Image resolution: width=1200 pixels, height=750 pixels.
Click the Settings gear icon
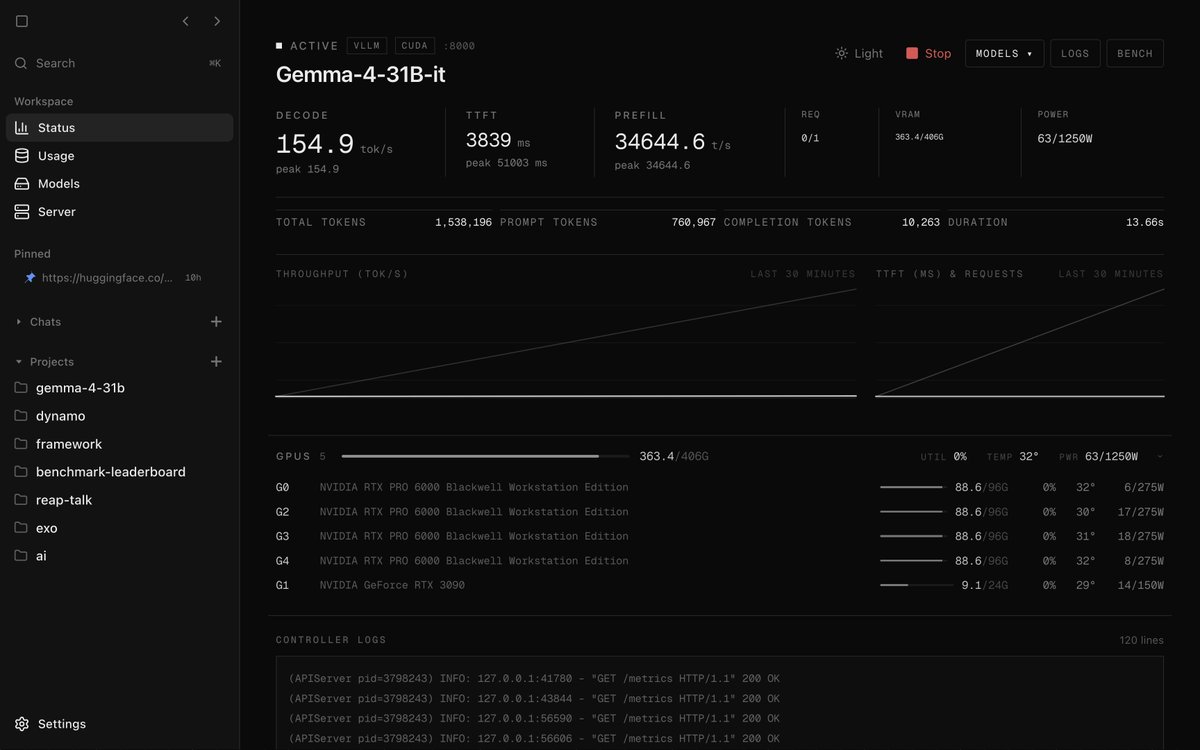[21, 724]
